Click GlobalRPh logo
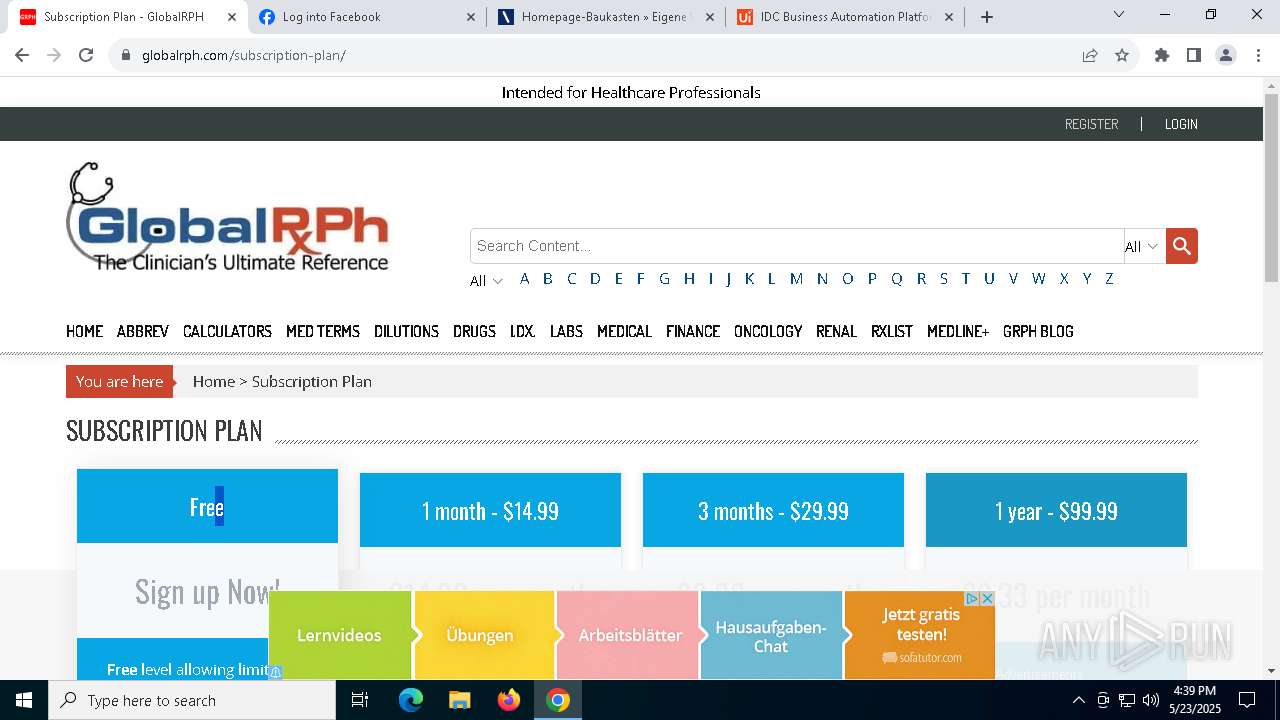Screen dimensions: 1280x720 [228, 218]
